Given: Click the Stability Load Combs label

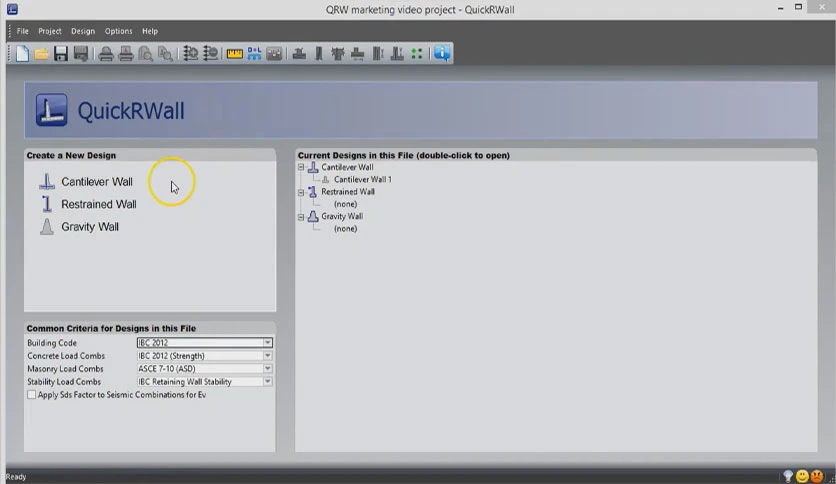Looking at the screenshot, I should point(64,382).
